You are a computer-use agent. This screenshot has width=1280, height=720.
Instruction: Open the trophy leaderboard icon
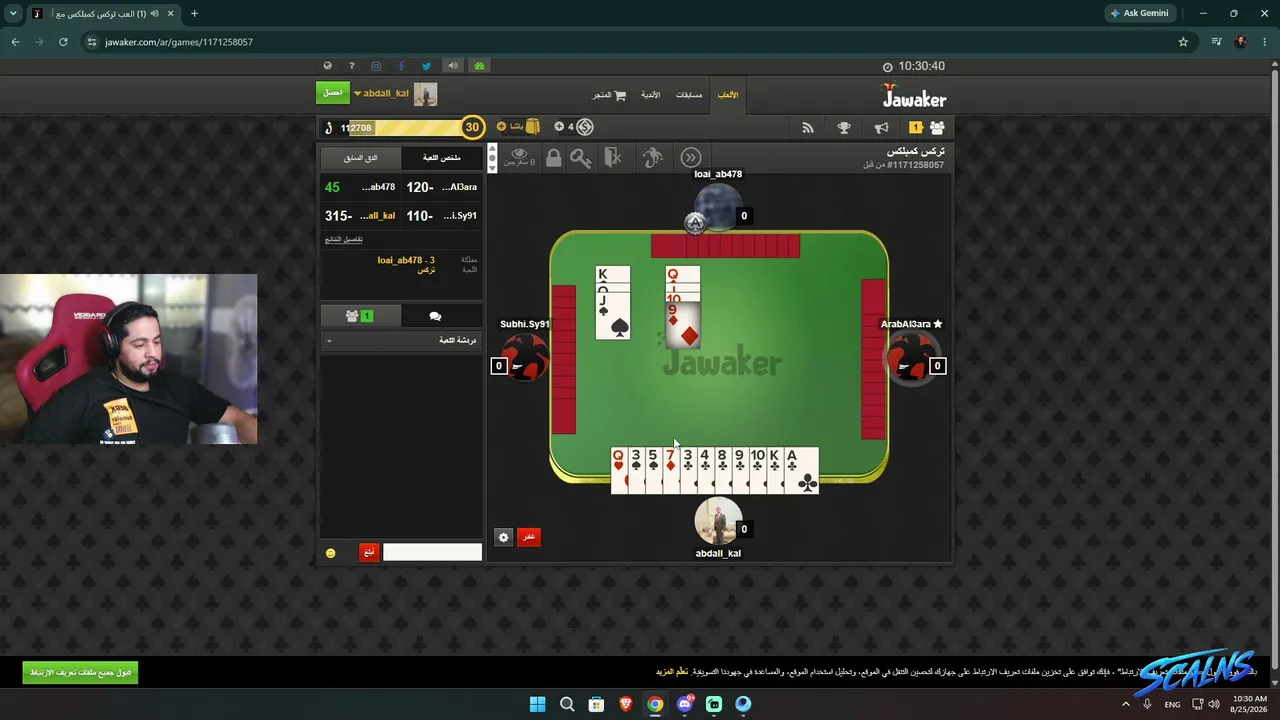coord(844,128)
